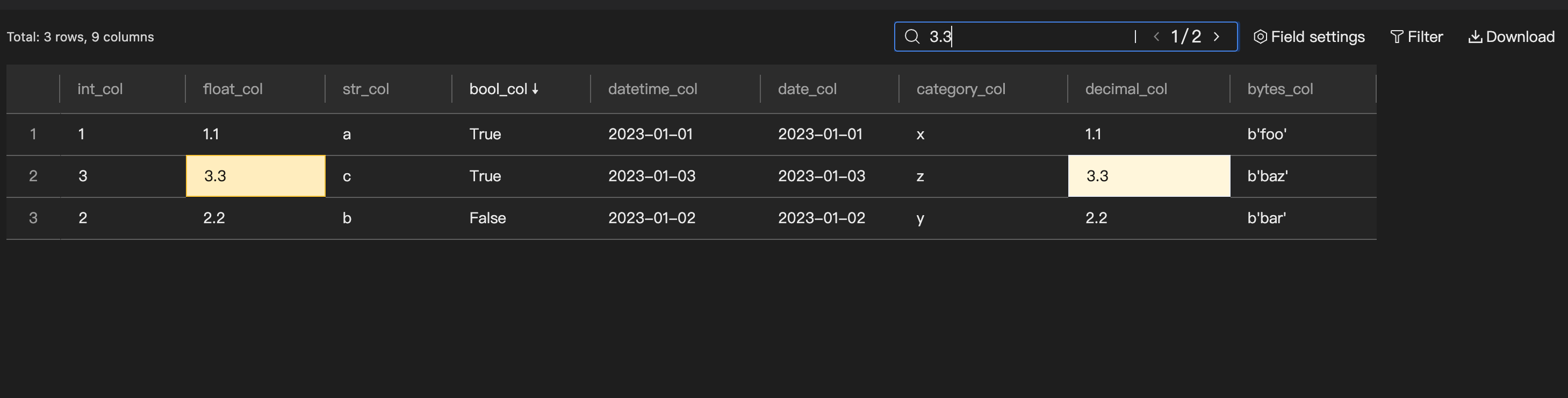This screenshot has width=1568, height=398.
Task: Open the Filter options
Action: (x=1416, y=37)
